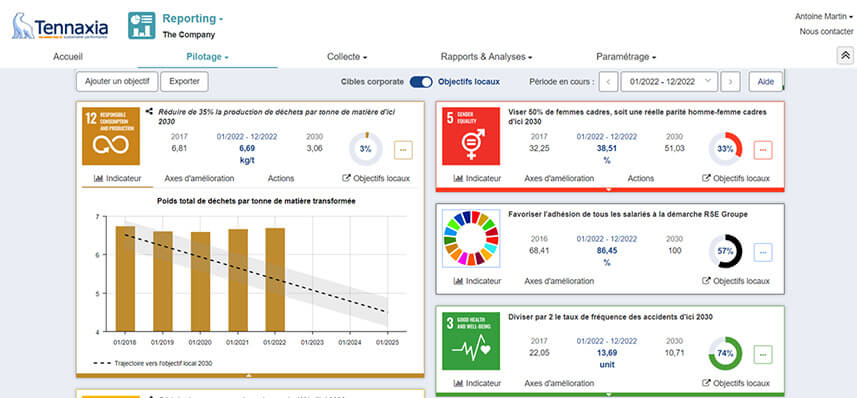Click title 'Viser 50% de femmes cadres'

click(637, 116)
